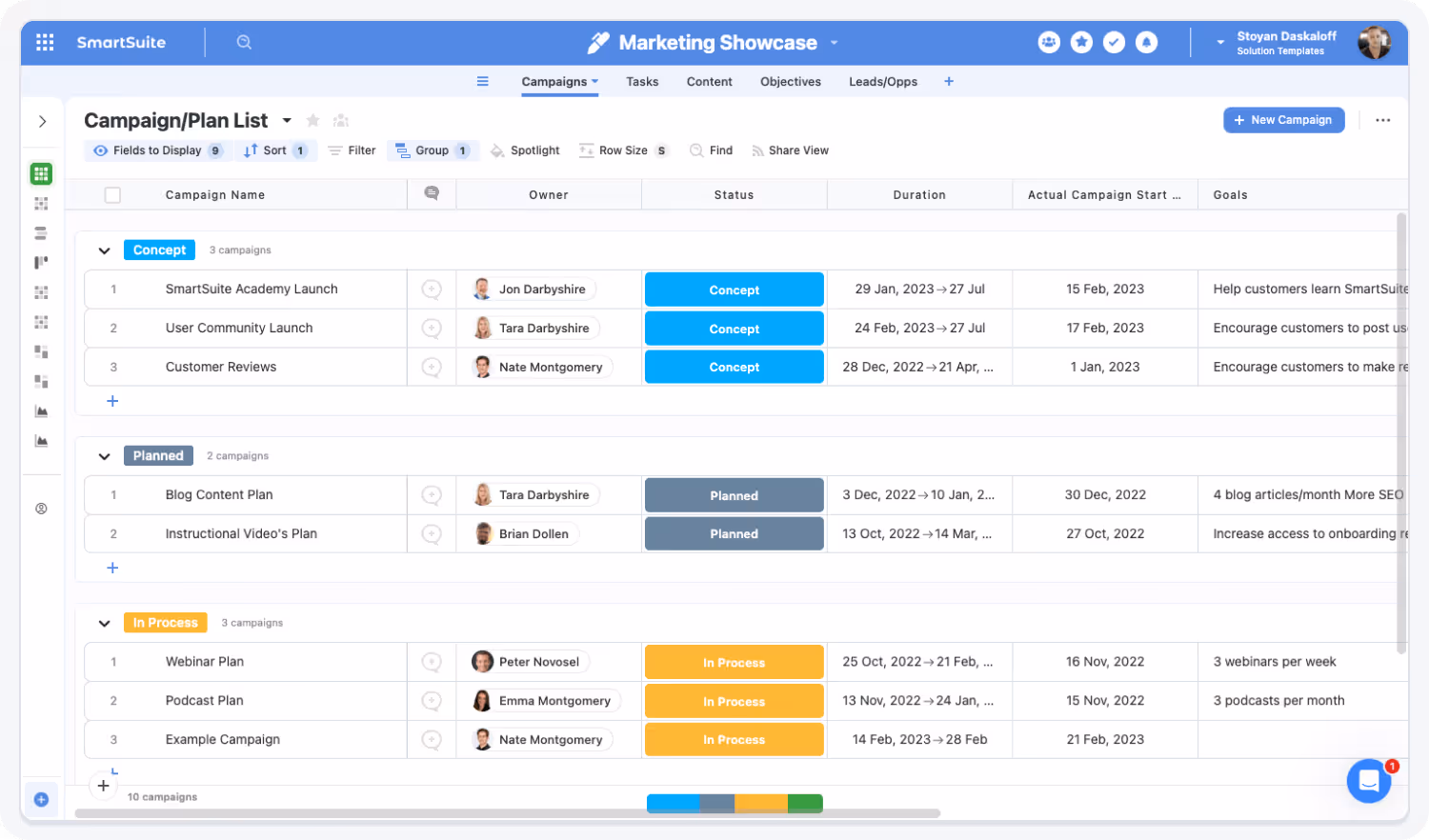Add a record to the Concept group
Image resolution: width=1429 pixels, height=840 pixels.
coord(112,401)
